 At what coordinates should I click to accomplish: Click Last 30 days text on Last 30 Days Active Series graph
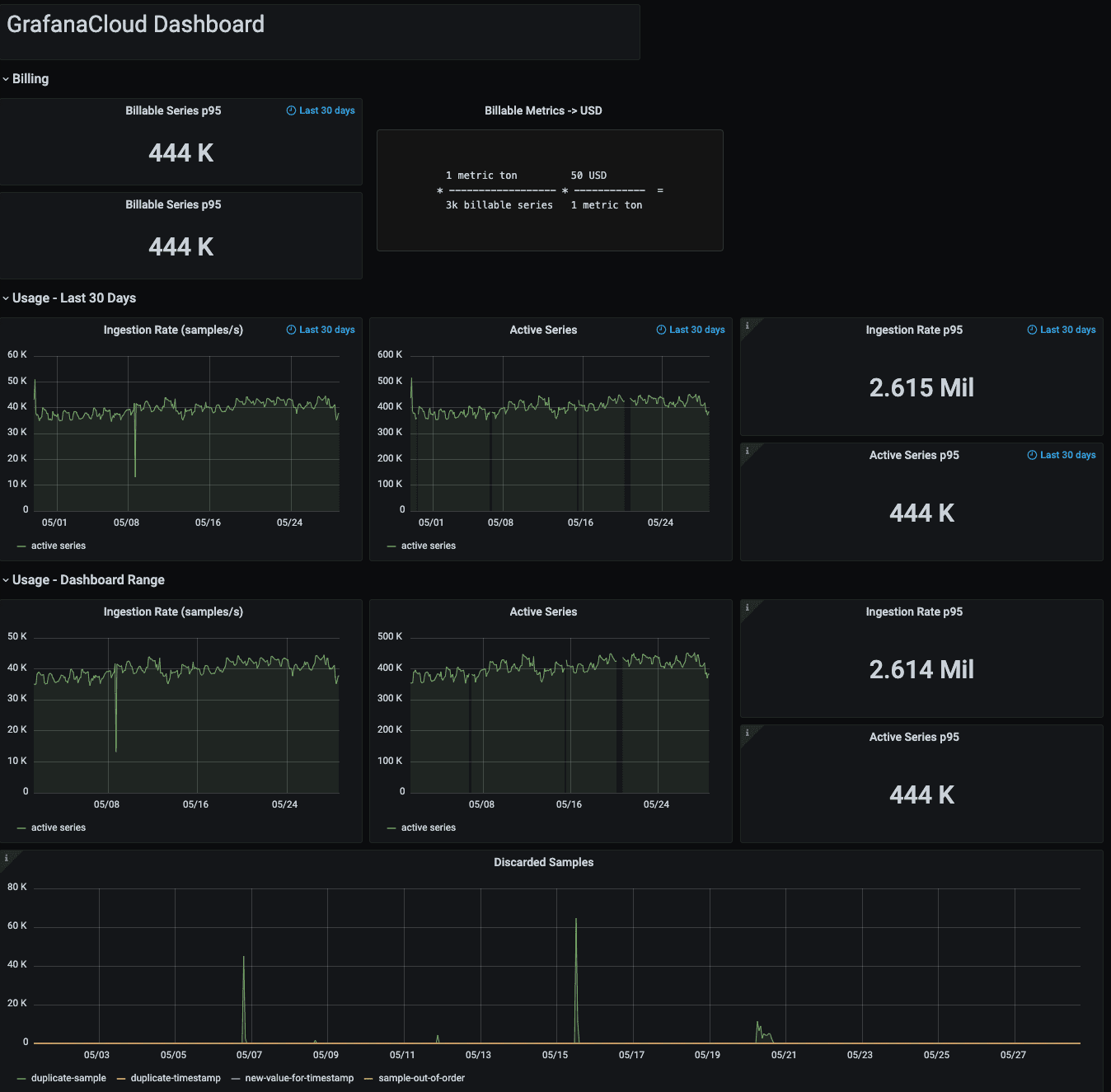click(x=696, y=330)
